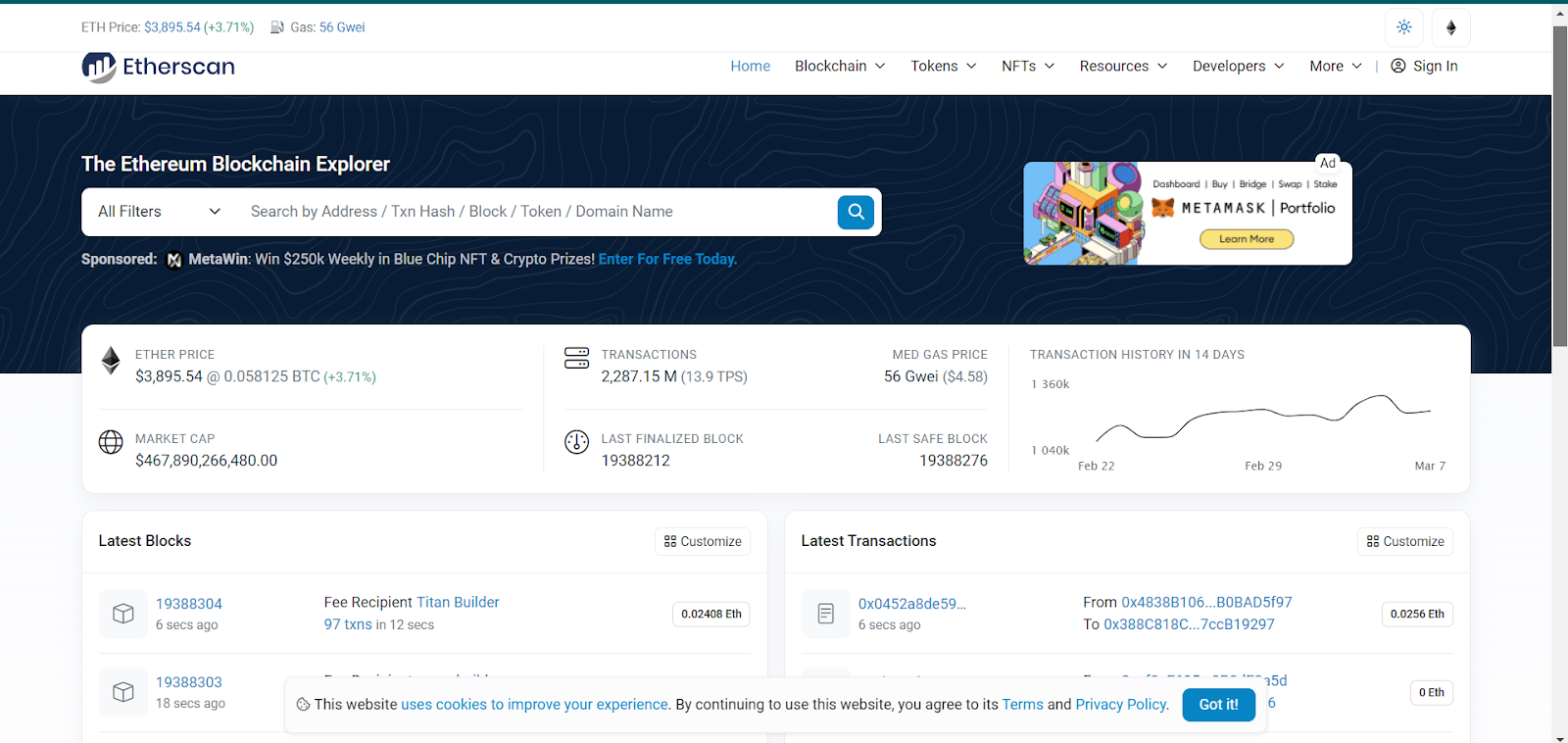
Task: Click the 0.02408 Eth reward badge
Action: coord(711,614)
